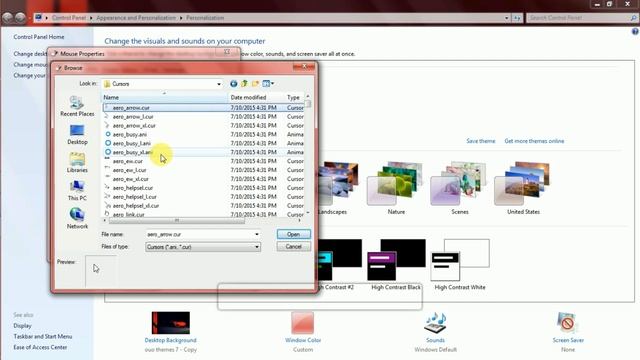Select the Scenes theme
640x360 pixels.
[460, 188]
